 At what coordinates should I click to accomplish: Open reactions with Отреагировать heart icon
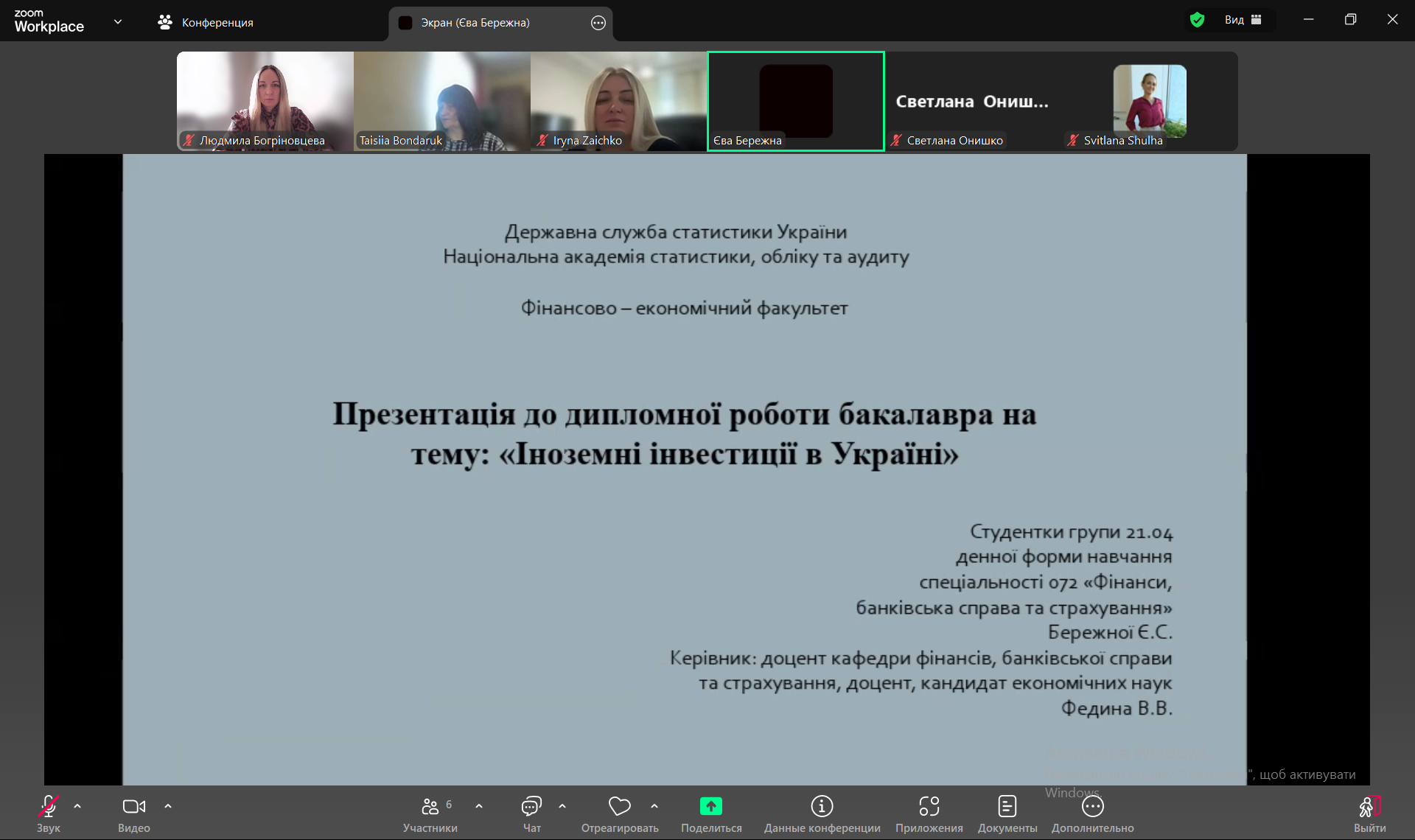[619, 808]
